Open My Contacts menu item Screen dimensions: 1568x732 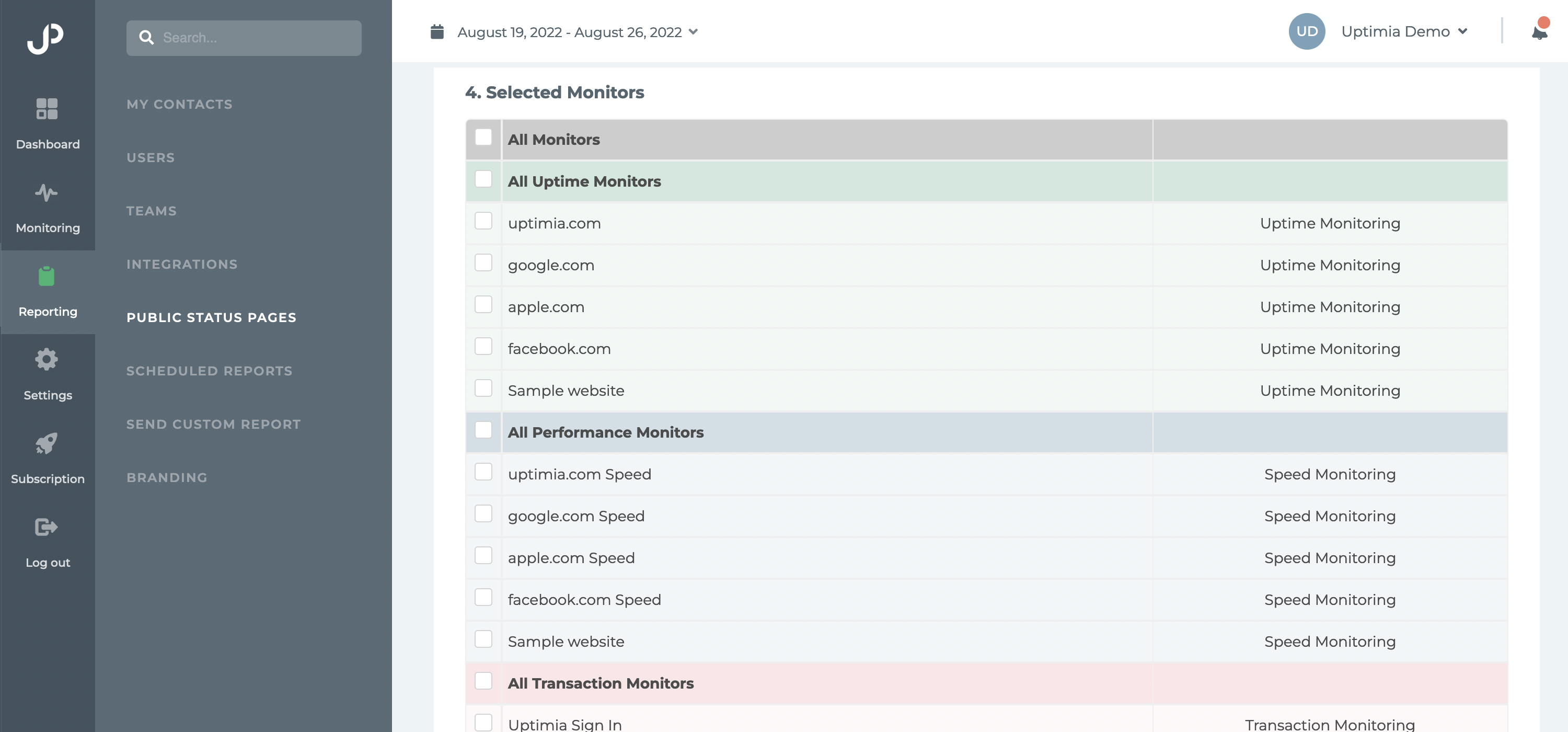click(180, 104)
